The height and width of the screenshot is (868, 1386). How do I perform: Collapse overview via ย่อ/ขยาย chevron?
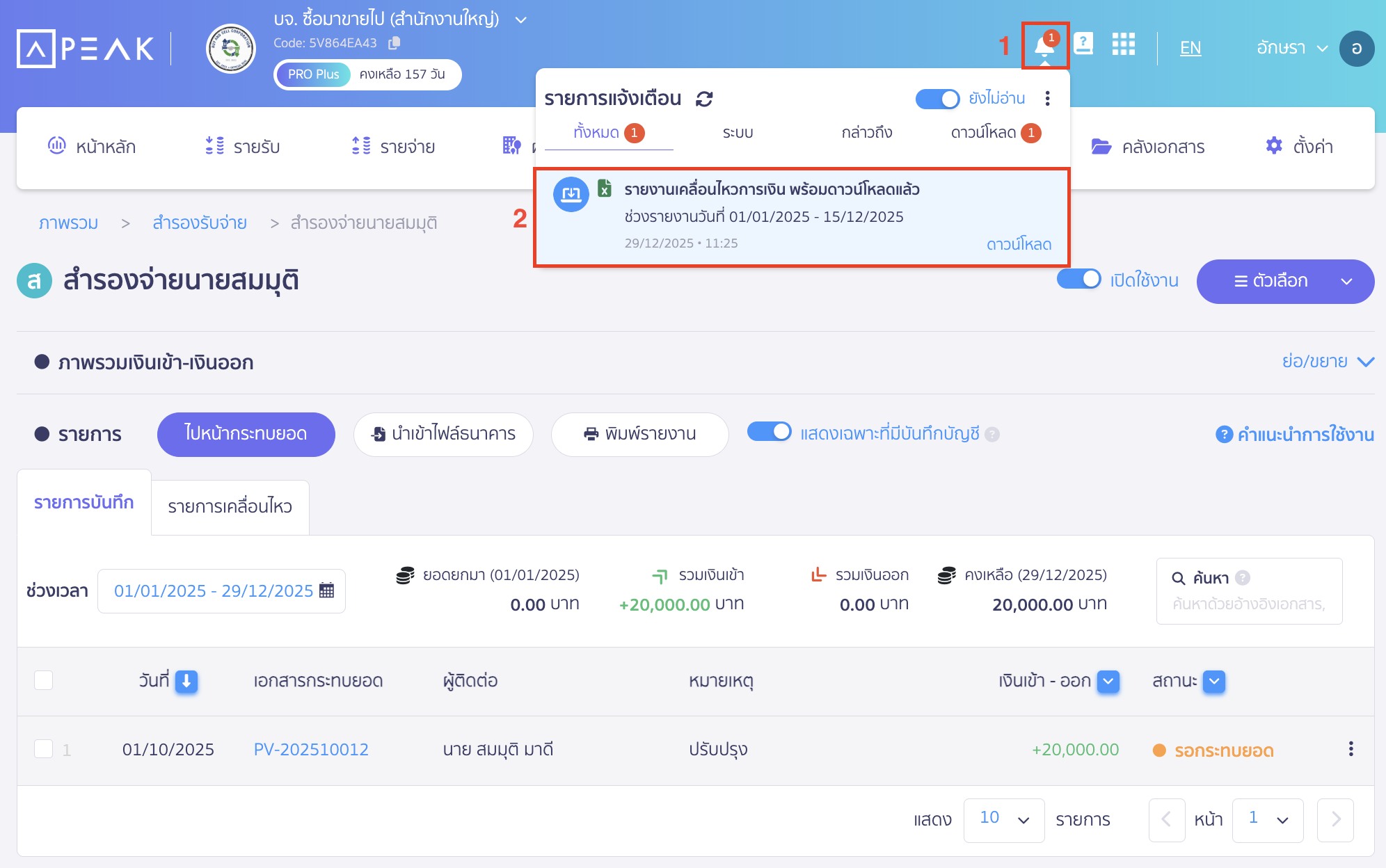coord(1365,362)
